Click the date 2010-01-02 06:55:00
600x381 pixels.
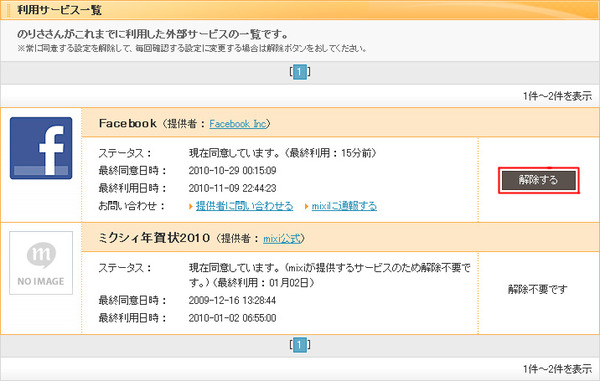(232, 318)
